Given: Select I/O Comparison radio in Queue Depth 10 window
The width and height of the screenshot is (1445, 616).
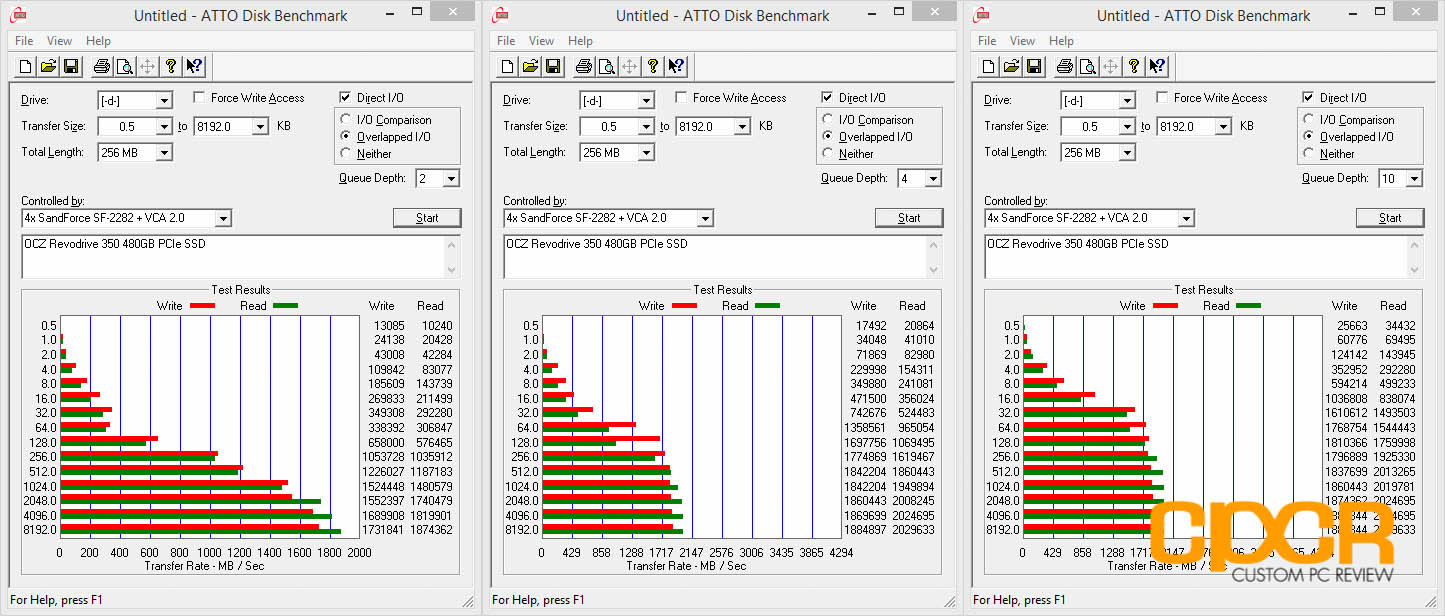Looking at the screenshot, I should coord(1310,120).
